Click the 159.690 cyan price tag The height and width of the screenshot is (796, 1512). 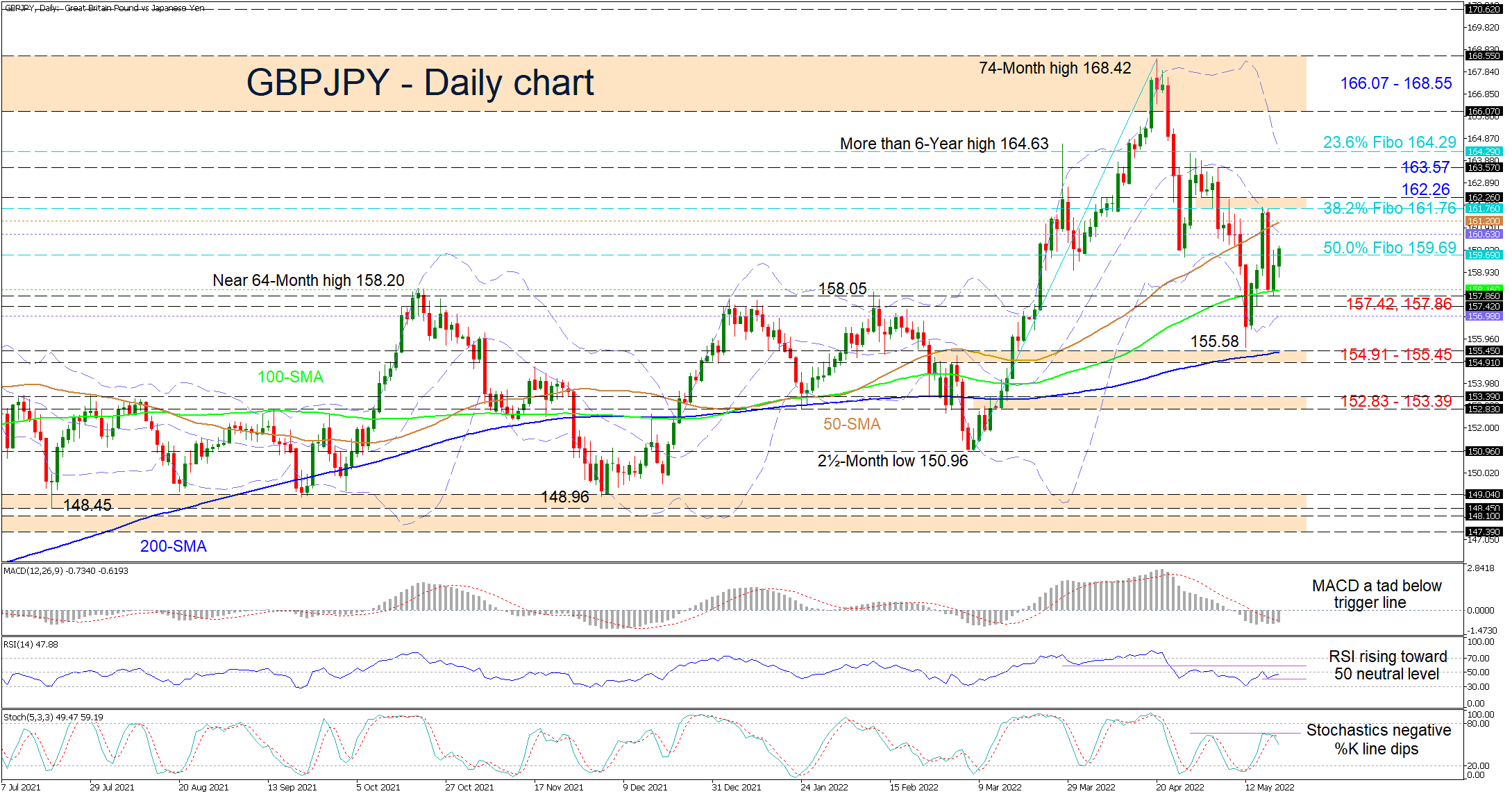coord(1483,255)
